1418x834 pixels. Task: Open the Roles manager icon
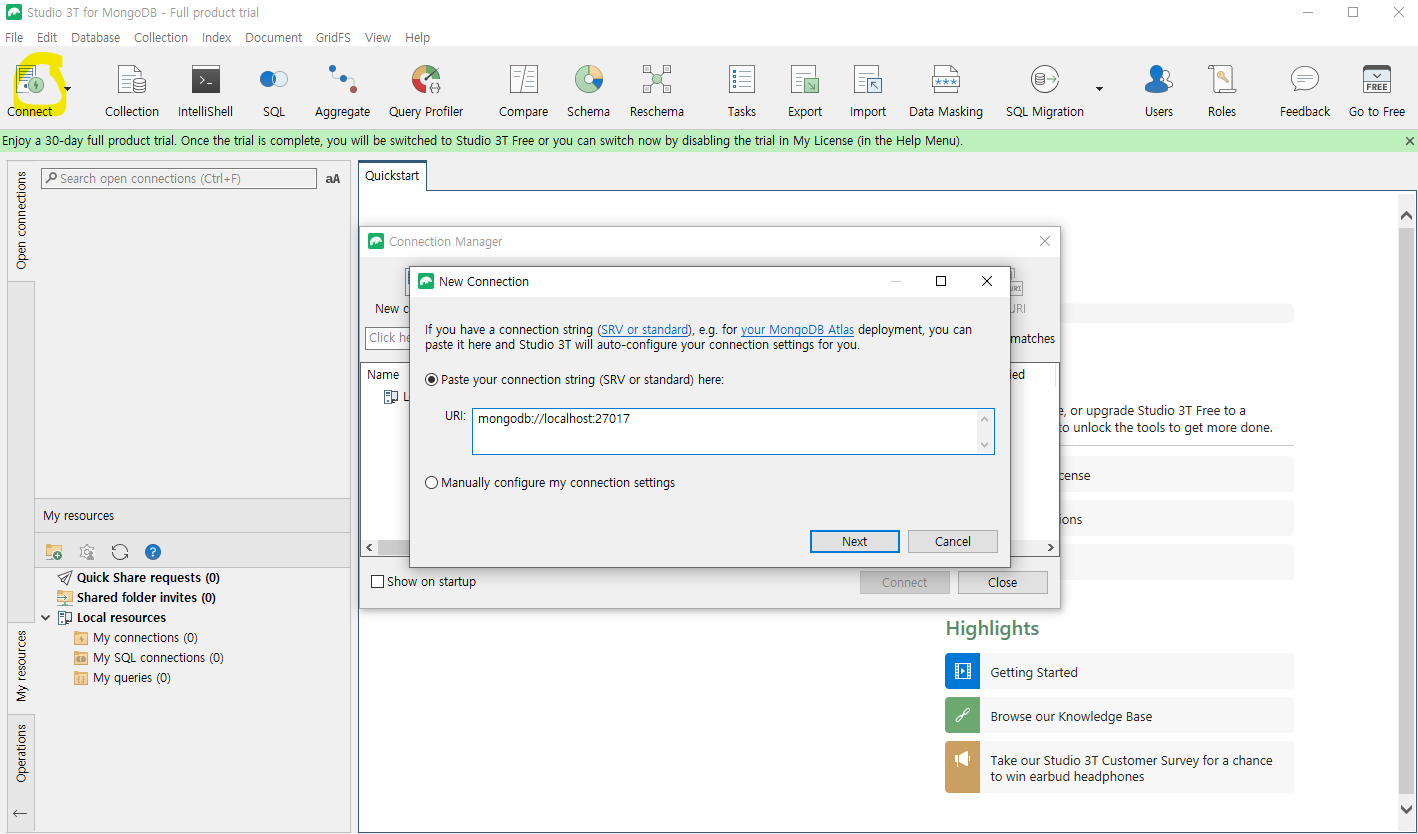click(1222, 91)
